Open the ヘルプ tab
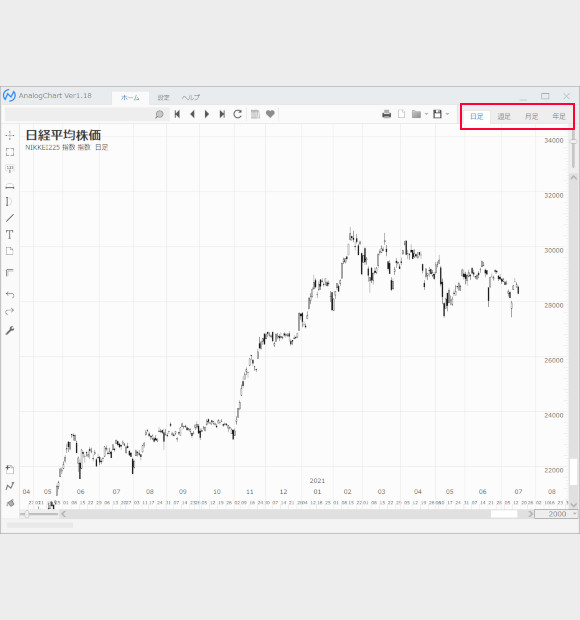 click(191, 97)
